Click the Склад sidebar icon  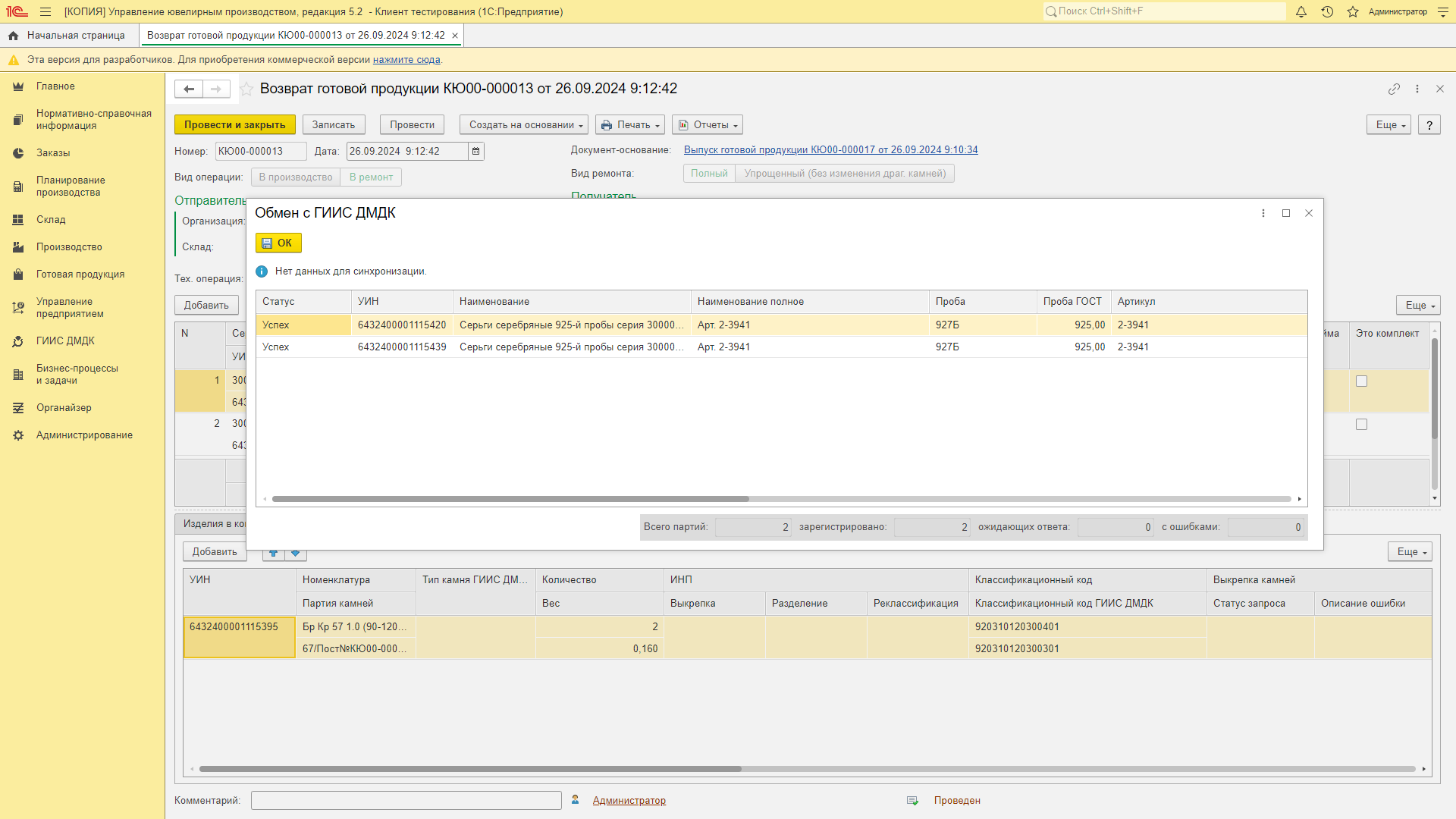(18, 220)
